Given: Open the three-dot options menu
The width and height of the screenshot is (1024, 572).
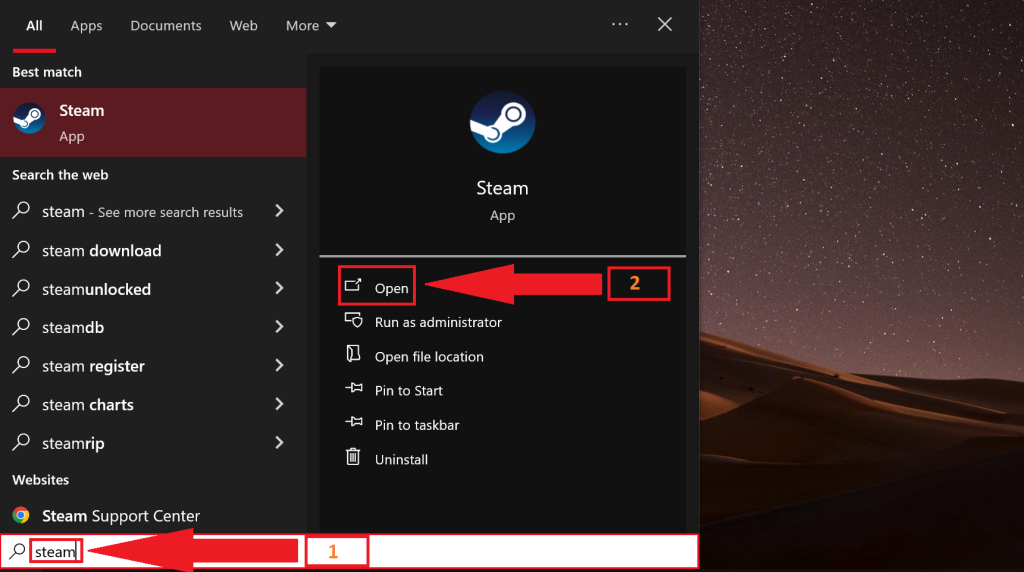Looking at the screenshot, I should pos(620,24).
